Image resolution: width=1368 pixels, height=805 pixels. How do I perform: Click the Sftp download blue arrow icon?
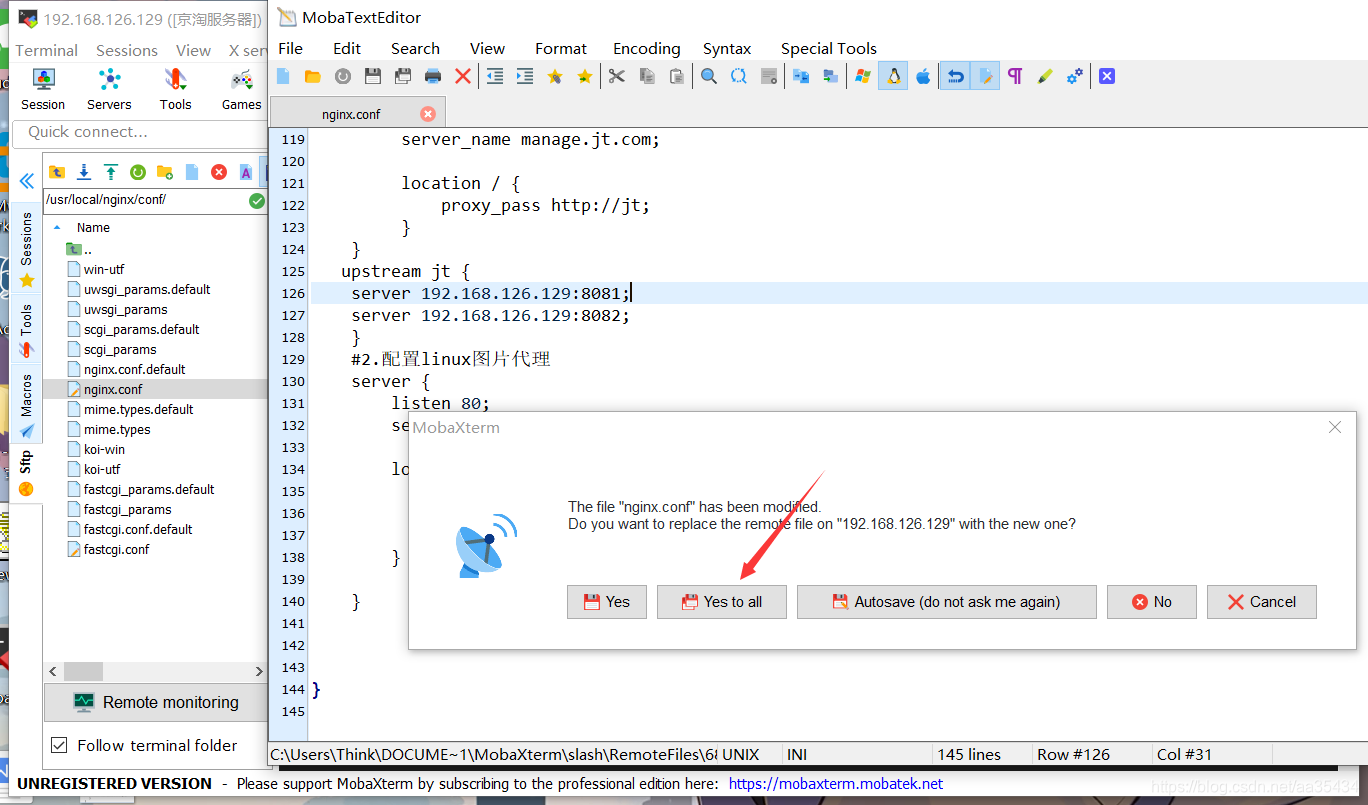pos(84,172)
